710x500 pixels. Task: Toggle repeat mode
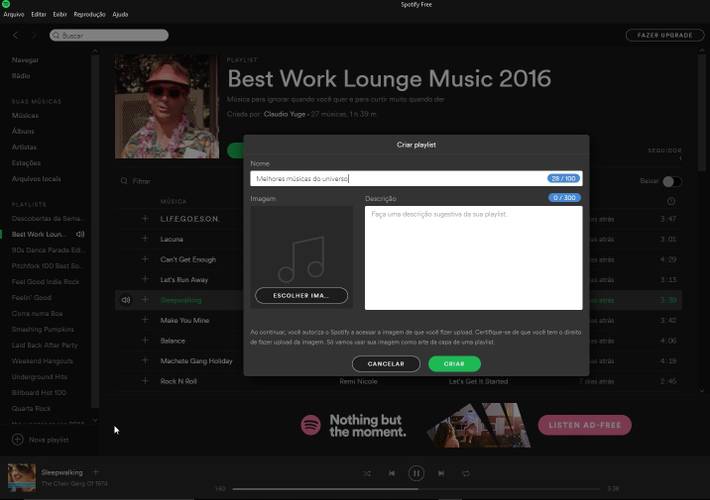[x=466, y=473]
